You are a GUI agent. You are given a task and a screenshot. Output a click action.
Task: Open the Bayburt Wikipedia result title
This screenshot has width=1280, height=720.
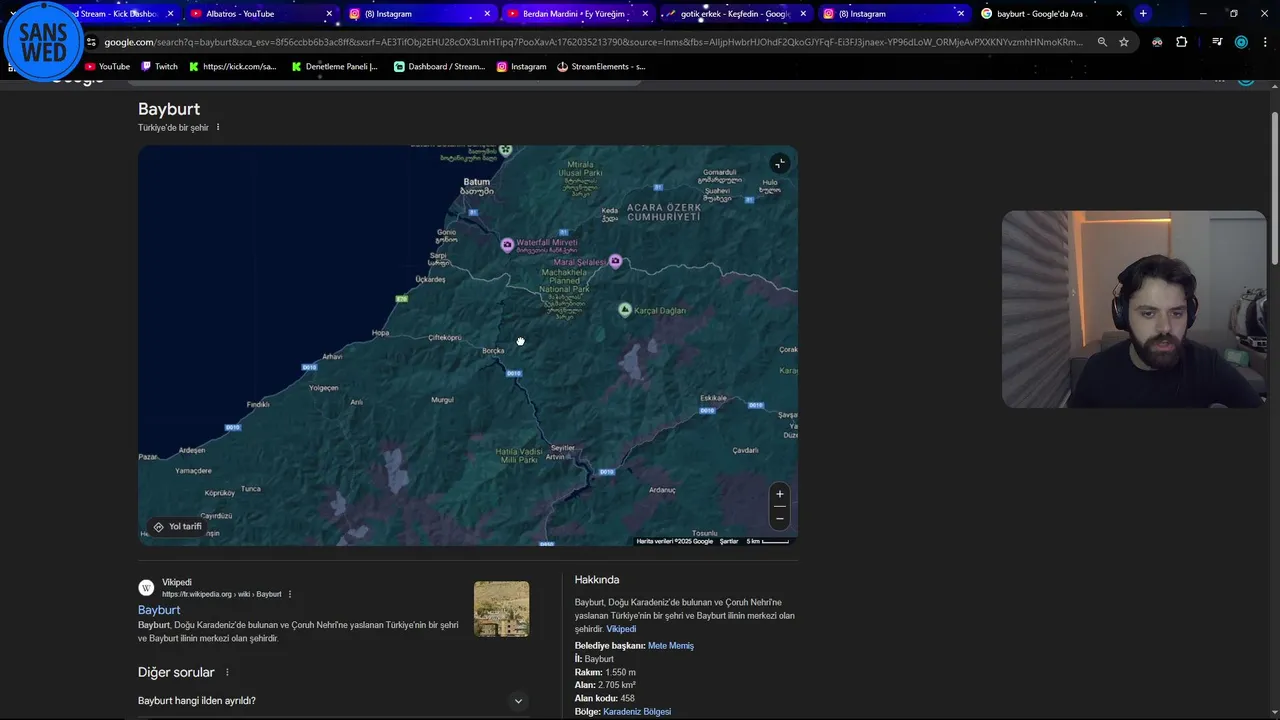(159, 610)
